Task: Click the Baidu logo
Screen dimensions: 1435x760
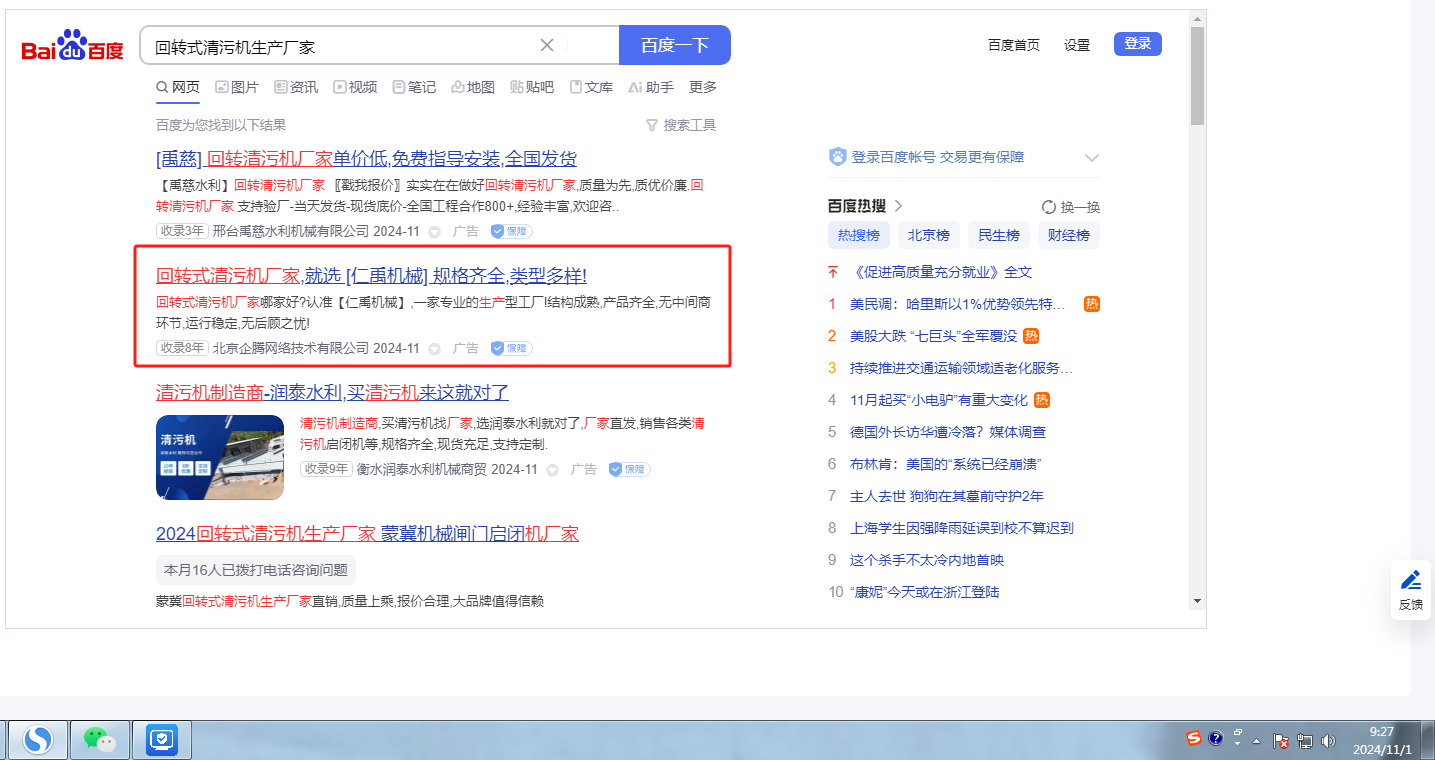Action: point(73,47)
